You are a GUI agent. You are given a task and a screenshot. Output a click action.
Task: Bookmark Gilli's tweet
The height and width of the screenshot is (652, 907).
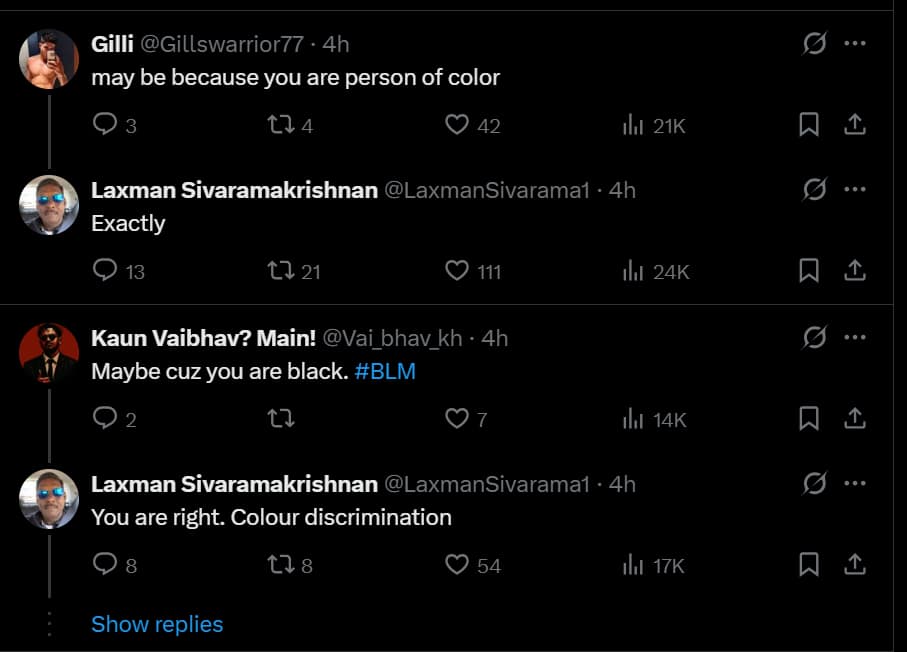click(x=809, y=125)
